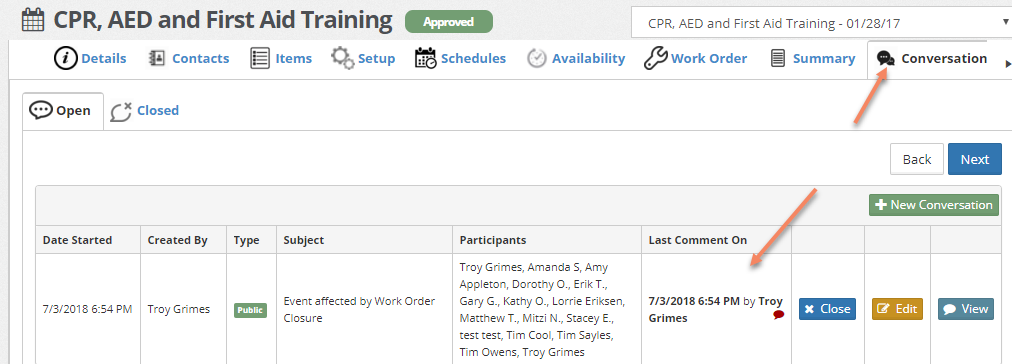Select the Contacts address book icon
This screenshot has width=1012, height=364.
pyautogui.click(x=156, y=59)
